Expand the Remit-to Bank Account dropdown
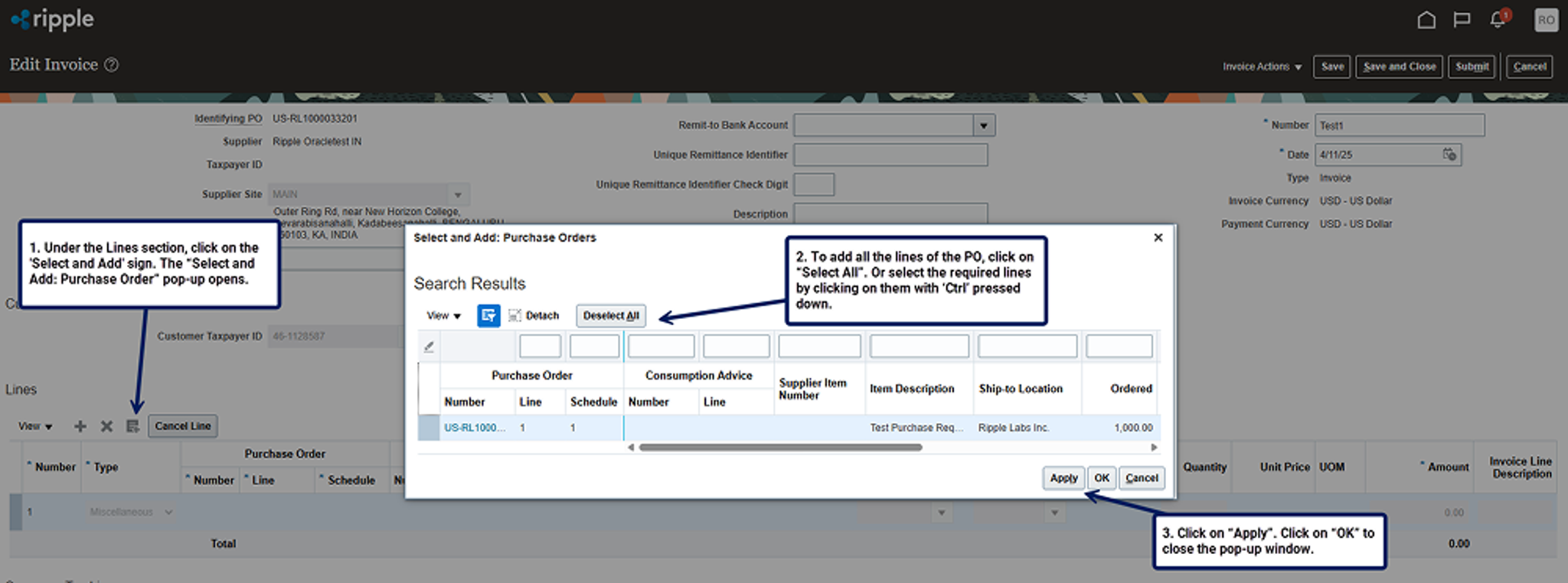 pos(984,125)
